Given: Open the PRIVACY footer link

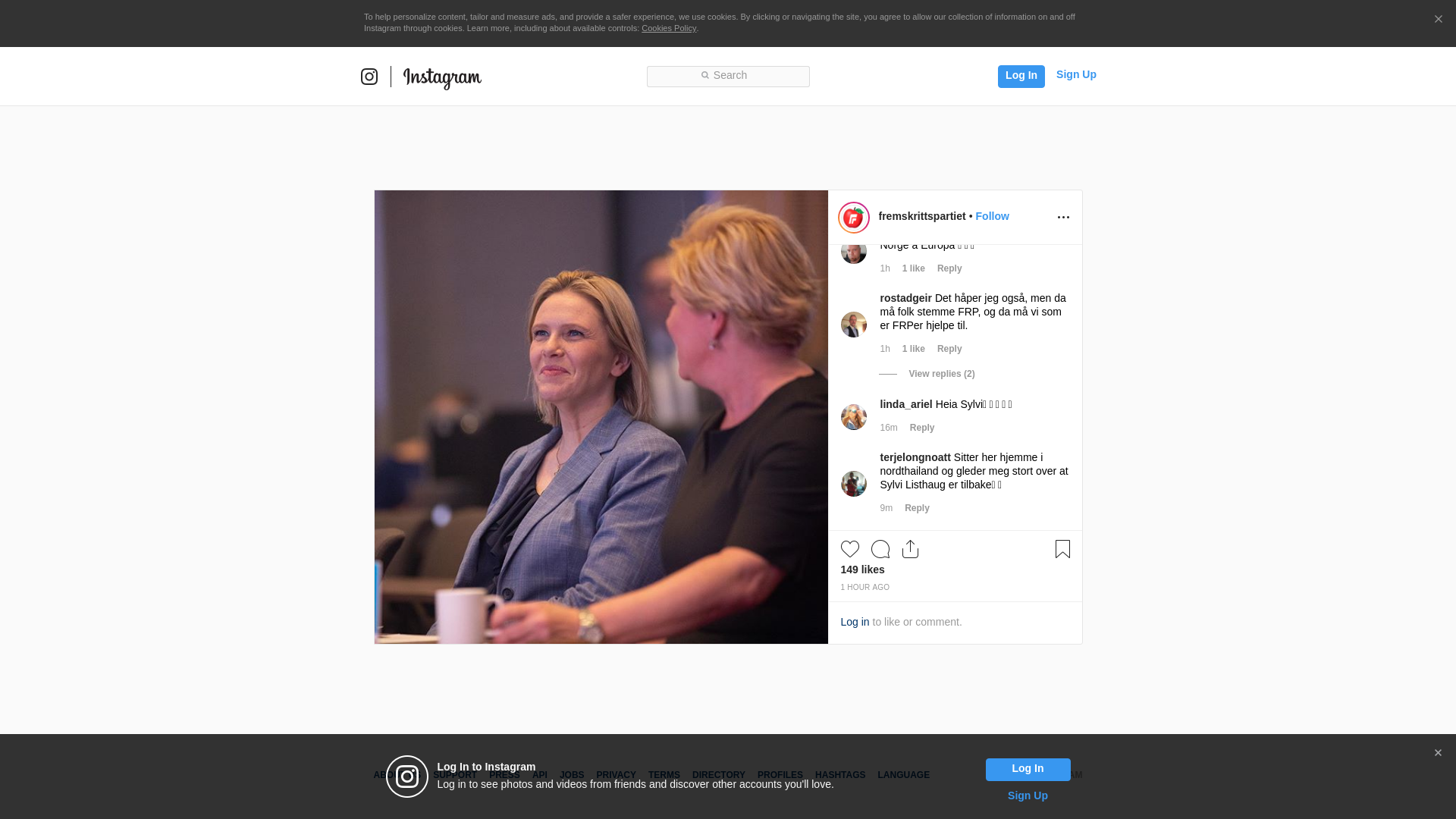Looking at the screenshot, I should (616, 775).
